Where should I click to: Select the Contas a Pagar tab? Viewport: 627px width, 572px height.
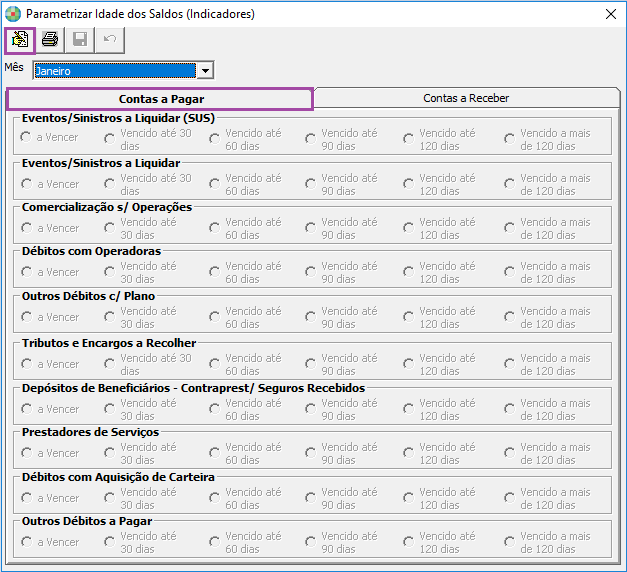(160, 99)
